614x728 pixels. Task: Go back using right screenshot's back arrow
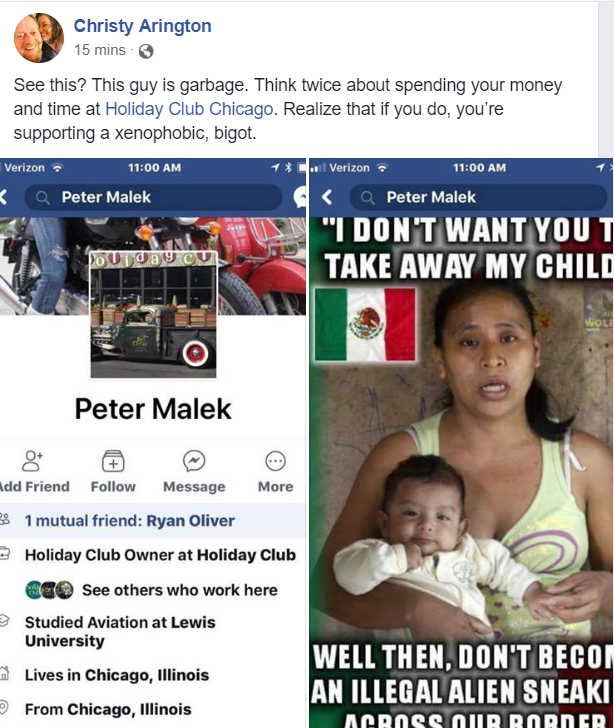coord(327,197)
